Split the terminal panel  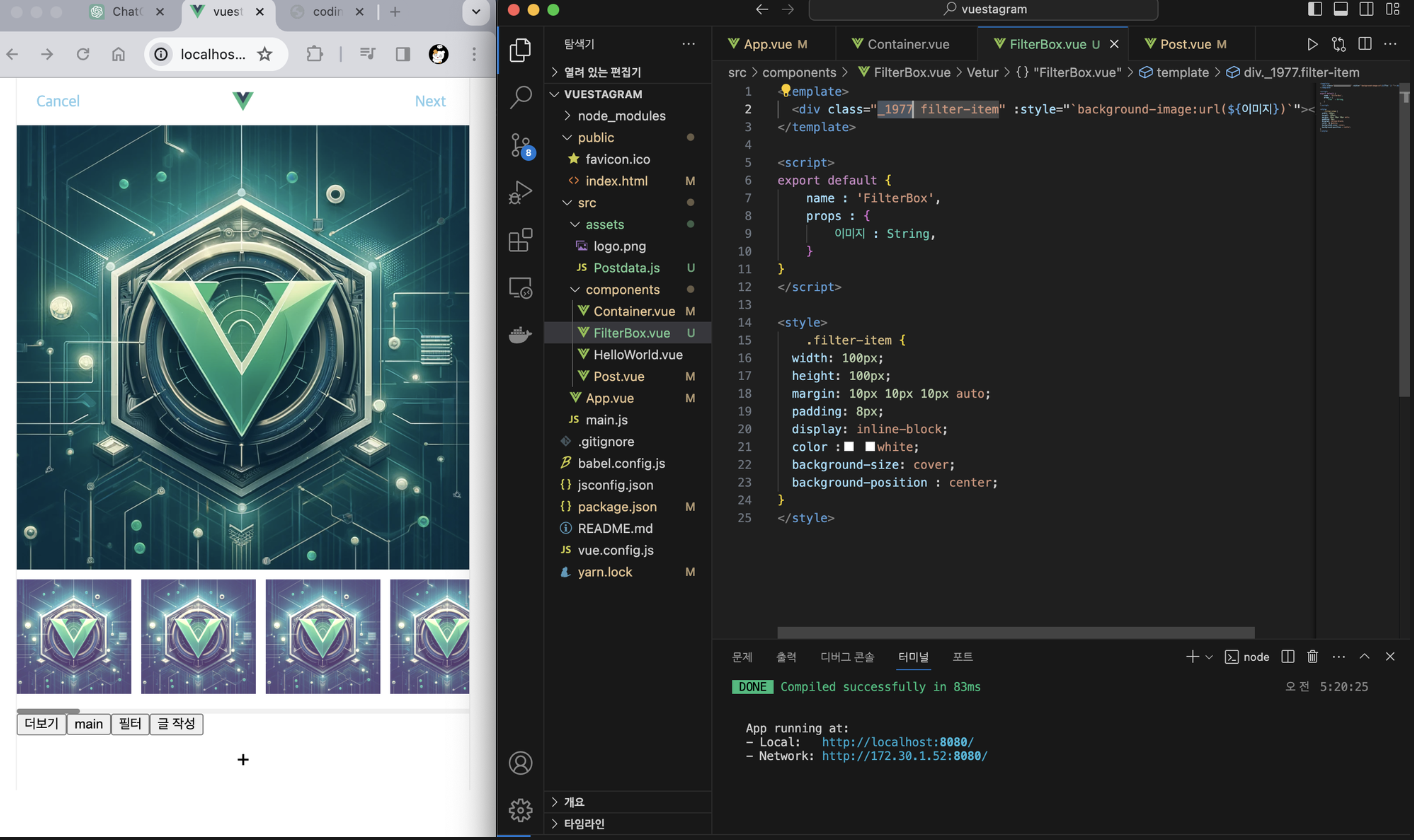coord(1288,657)
